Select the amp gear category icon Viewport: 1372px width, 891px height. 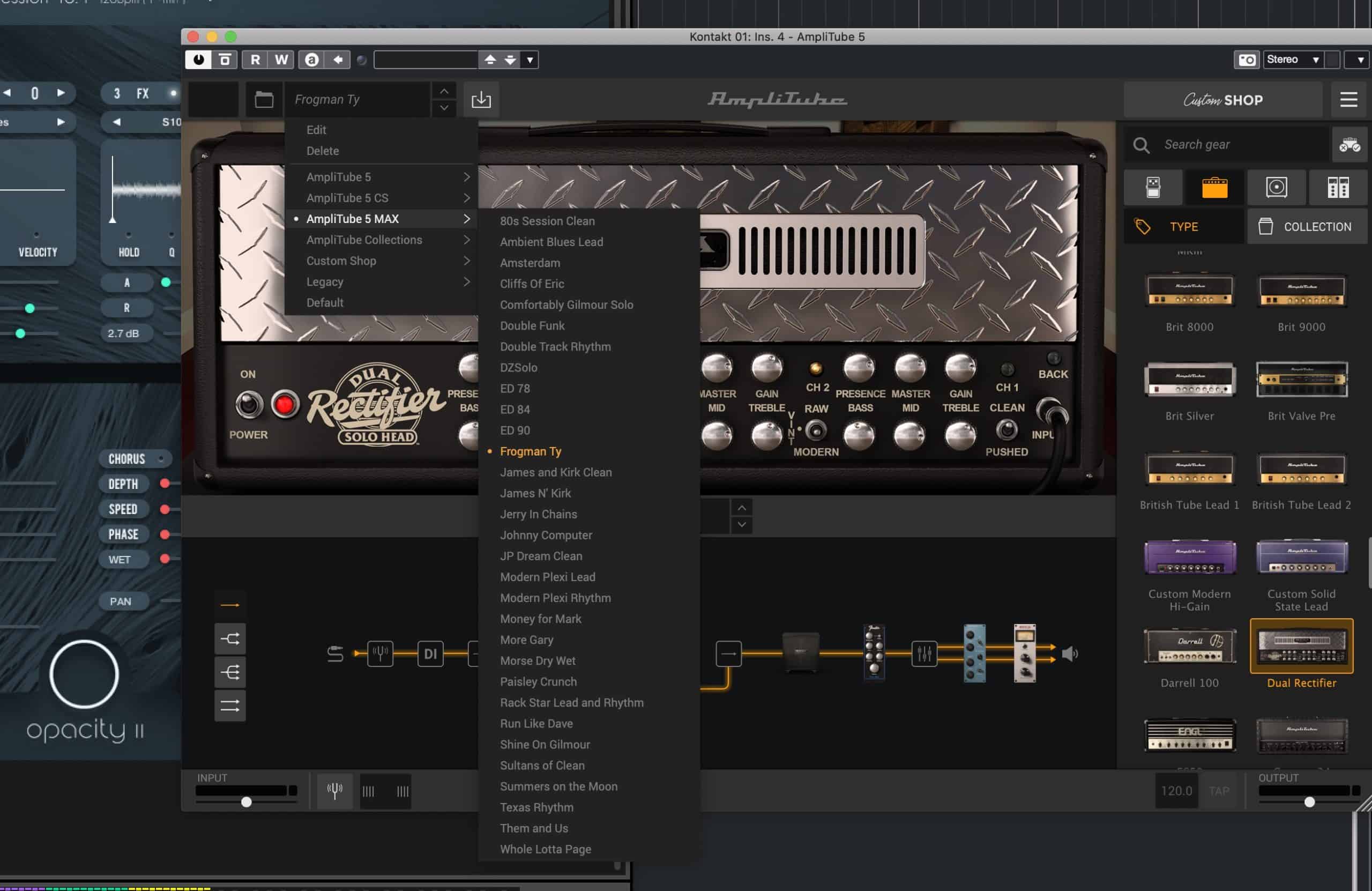1214,188
